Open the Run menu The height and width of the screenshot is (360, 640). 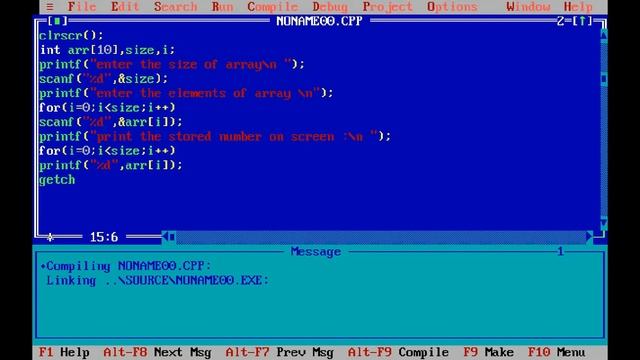click(222, 7)
